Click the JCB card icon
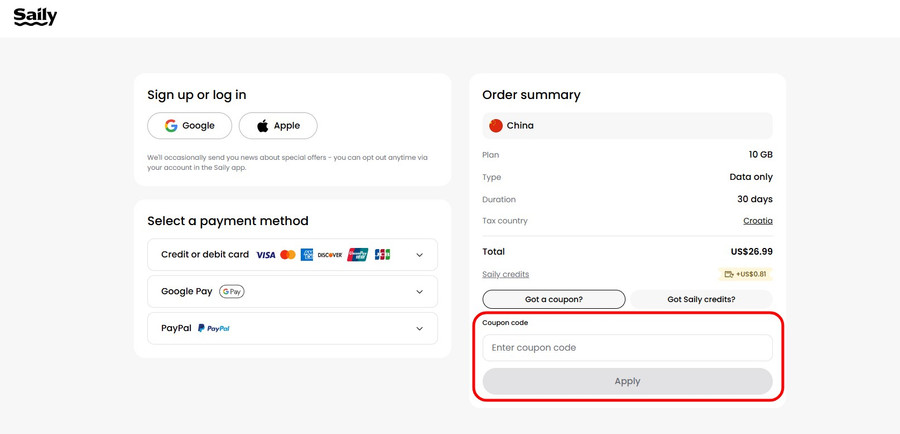This screenshot has height=434, width=900. tap(382, 255)
